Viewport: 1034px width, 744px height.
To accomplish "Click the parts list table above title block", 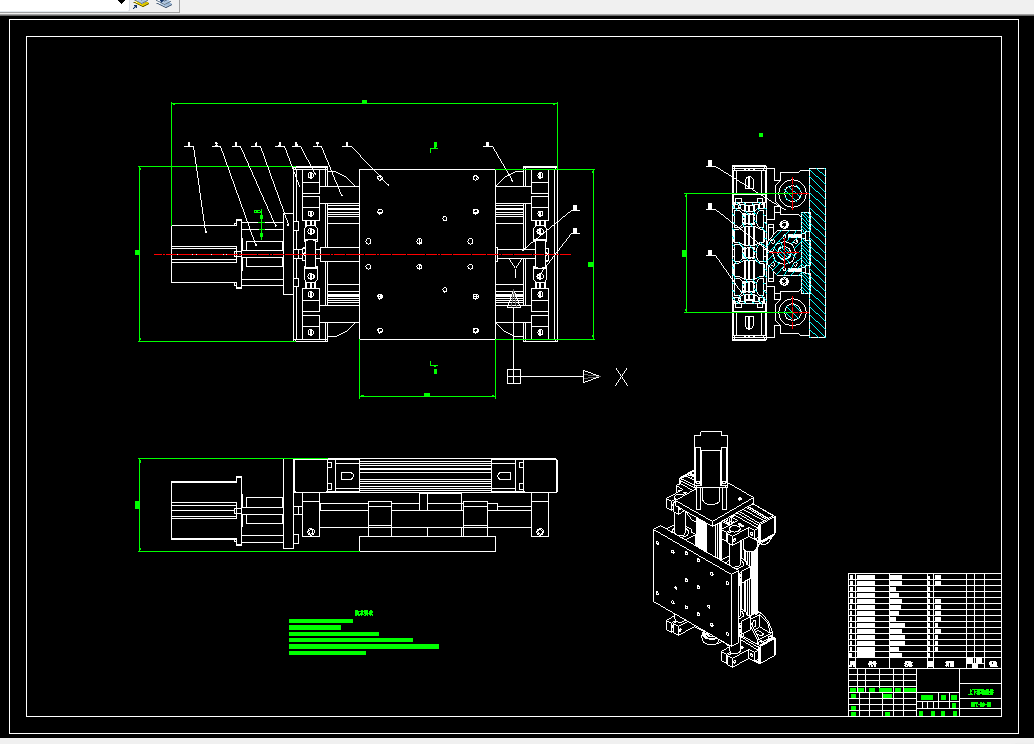I will [925, 621].
